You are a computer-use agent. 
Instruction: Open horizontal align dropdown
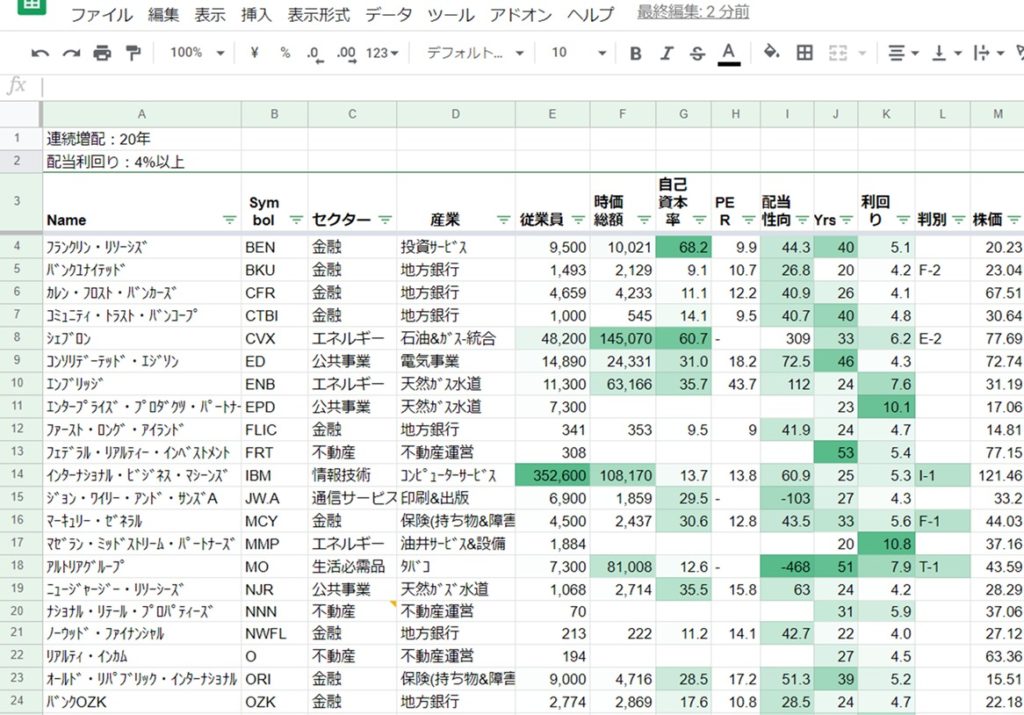tap(904, 54)
